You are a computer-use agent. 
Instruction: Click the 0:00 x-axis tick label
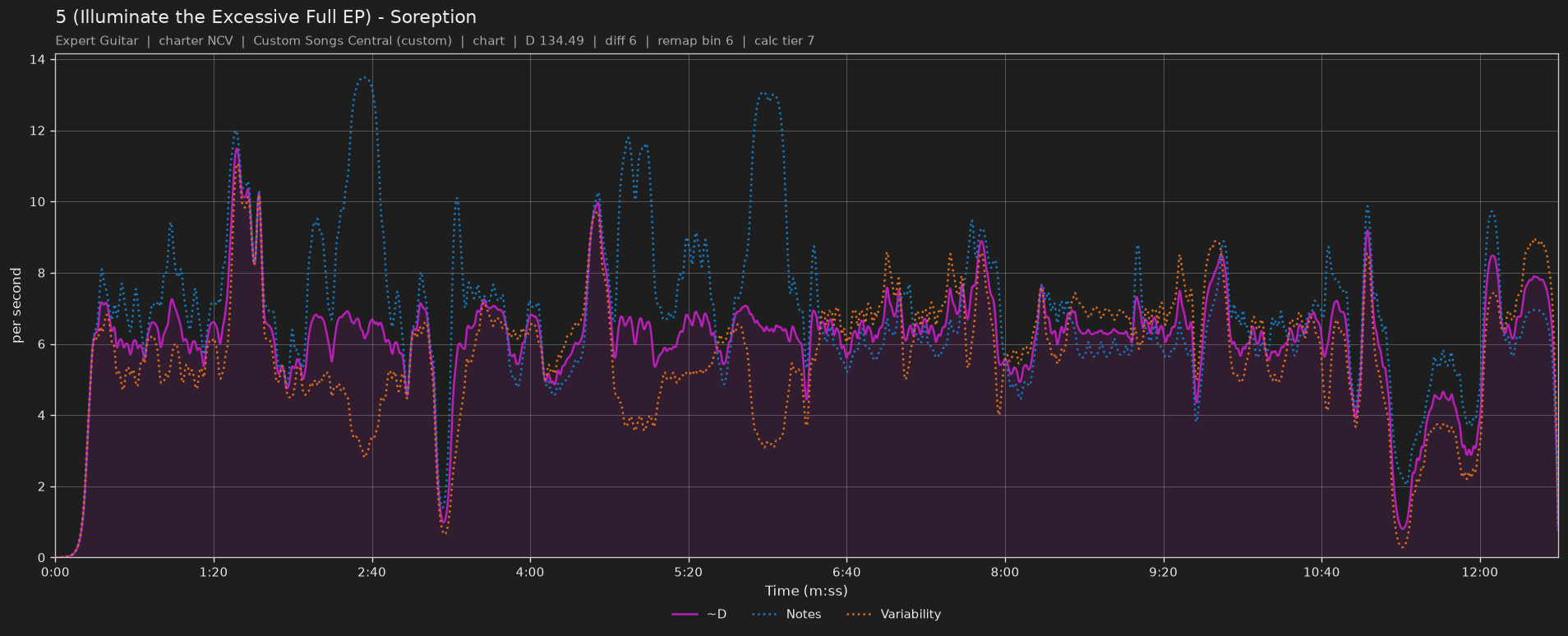coord(55,572)
